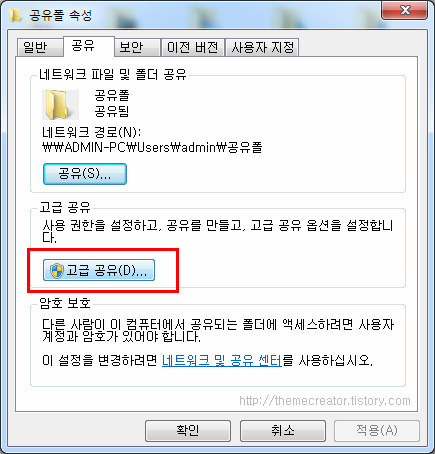
Task: Click the large 공유폴 folder icon
Action: point(60,105)
